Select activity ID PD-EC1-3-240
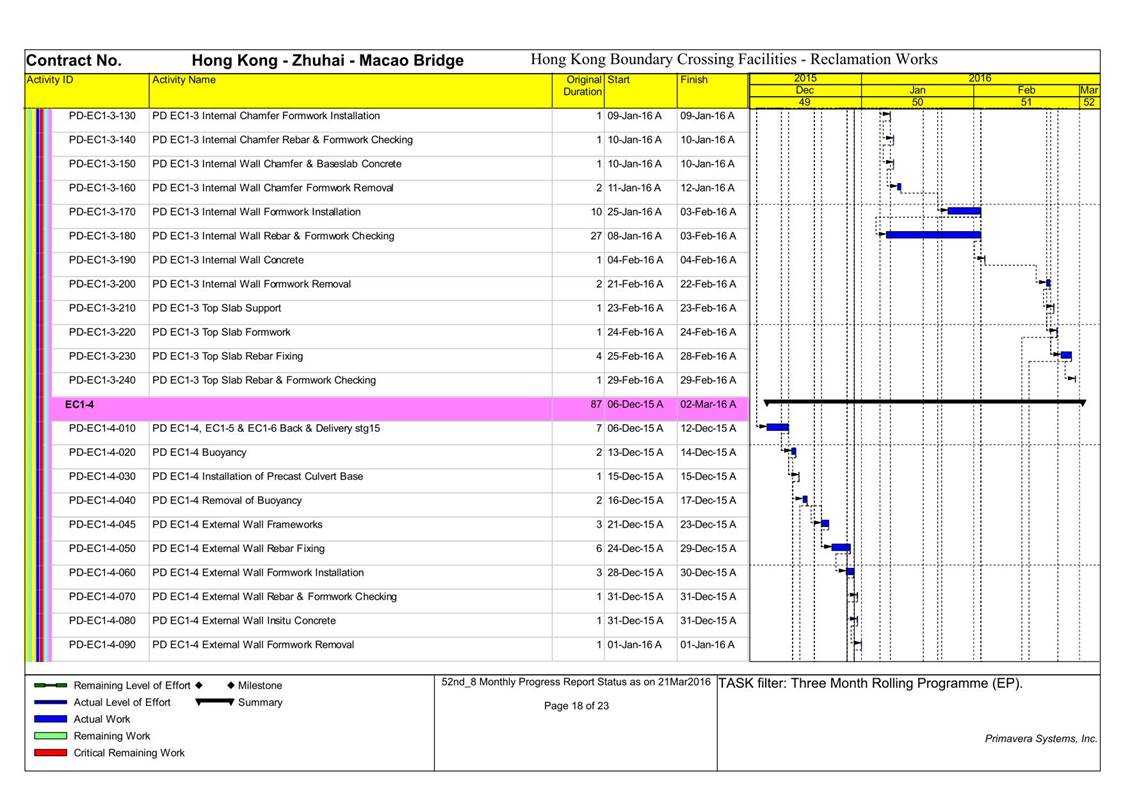 102,380
